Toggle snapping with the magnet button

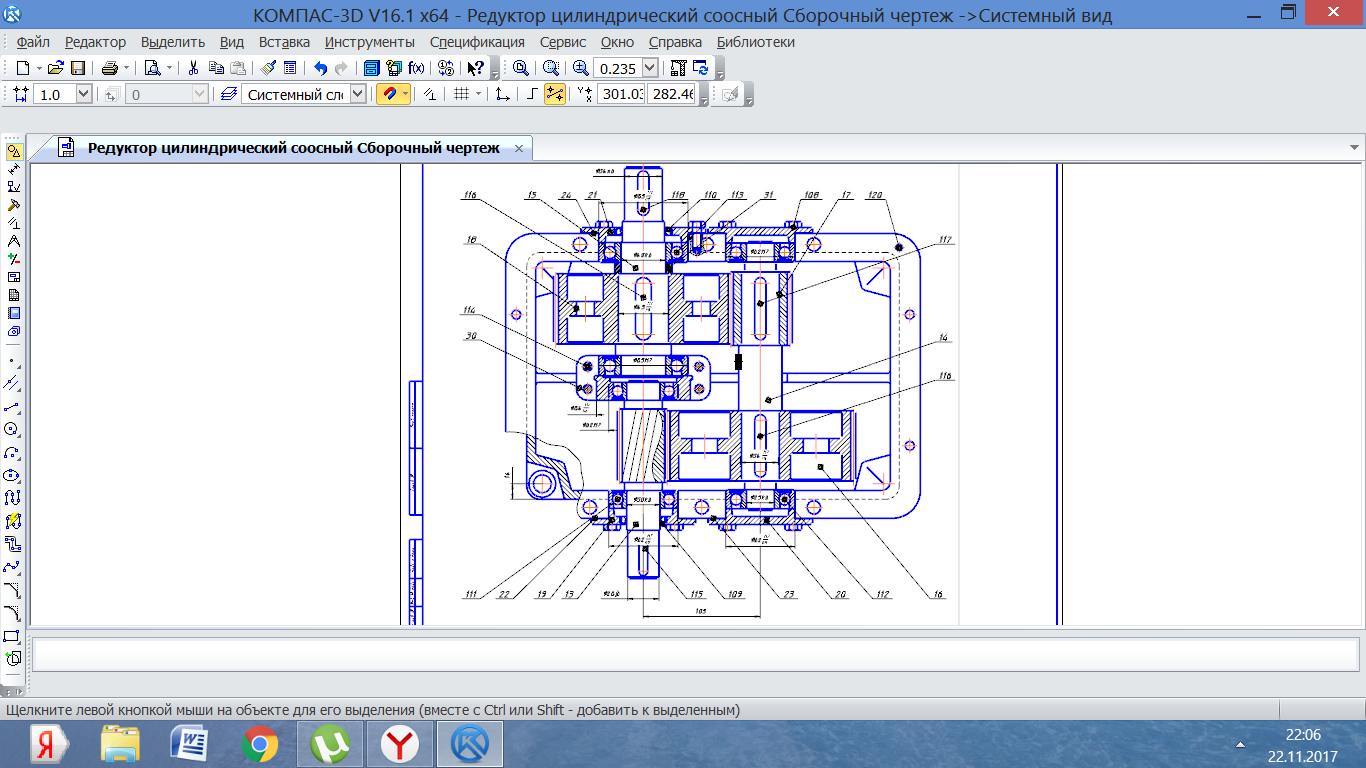[388, 94]
